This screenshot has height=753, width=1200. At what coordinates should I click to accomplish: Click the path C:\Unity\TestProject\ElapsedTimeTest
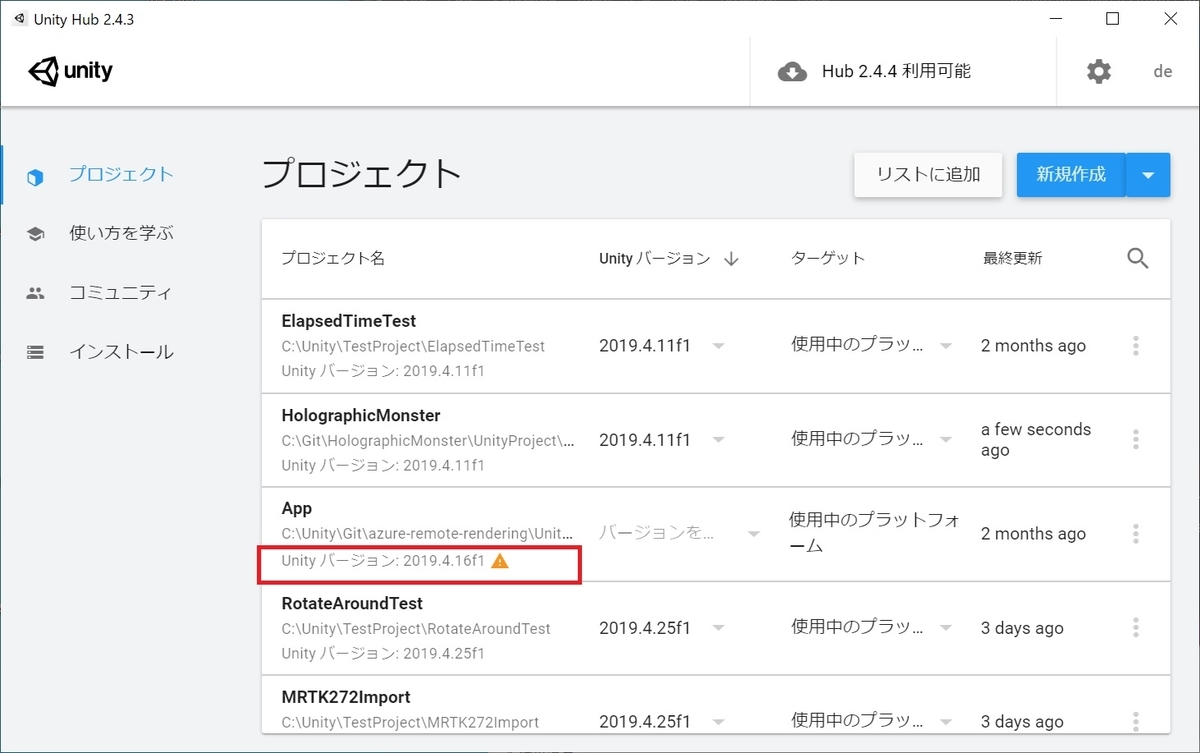tap(413, 346)
